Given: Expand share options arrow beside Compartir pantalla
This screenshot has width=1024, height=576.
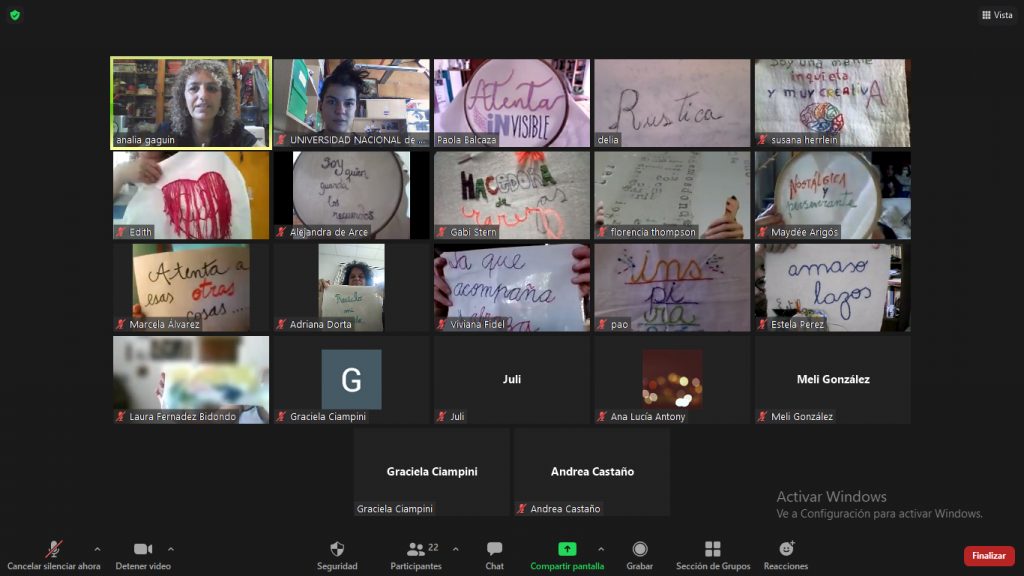Looking at the screenshot, I should [601, 549].
